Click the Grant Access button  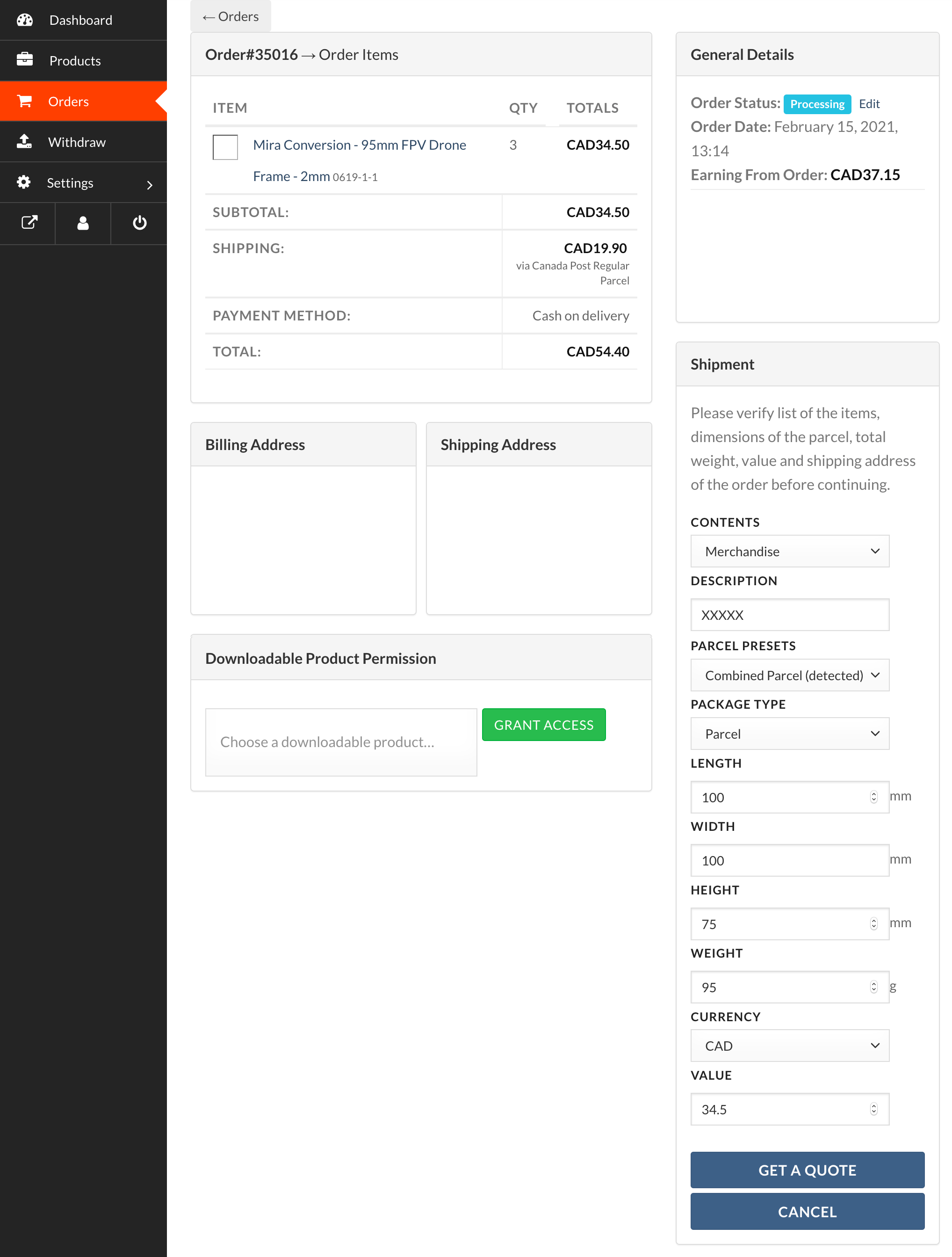[544, 725]
